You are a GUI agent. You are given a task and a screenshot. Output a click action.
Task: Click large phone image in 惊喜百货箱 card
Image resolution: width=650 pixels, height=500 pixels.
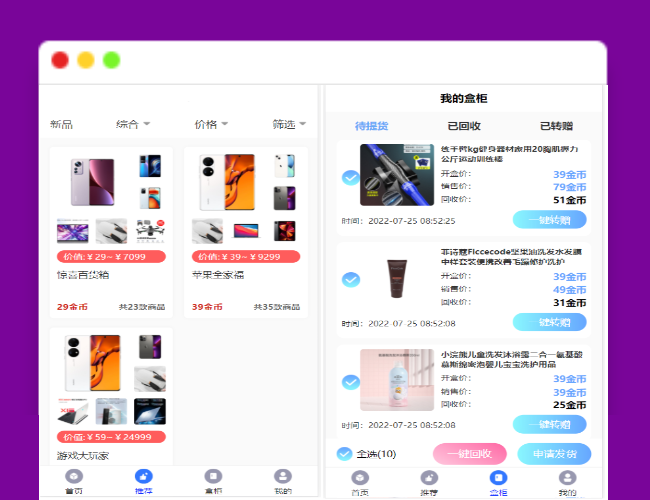pyautogui.click(x=92, y=182)
